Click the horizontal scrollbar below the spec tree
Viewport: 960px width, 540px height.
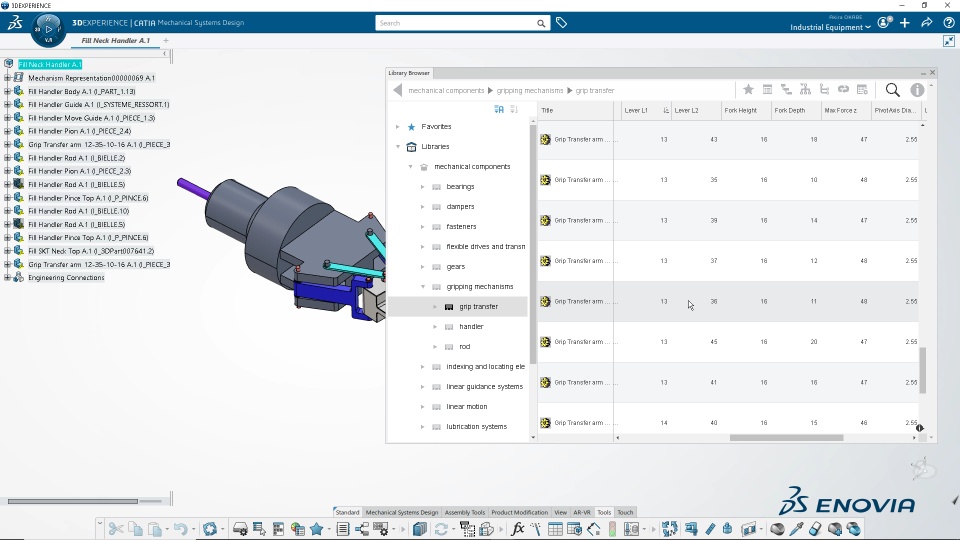click(x=72, y=501)
